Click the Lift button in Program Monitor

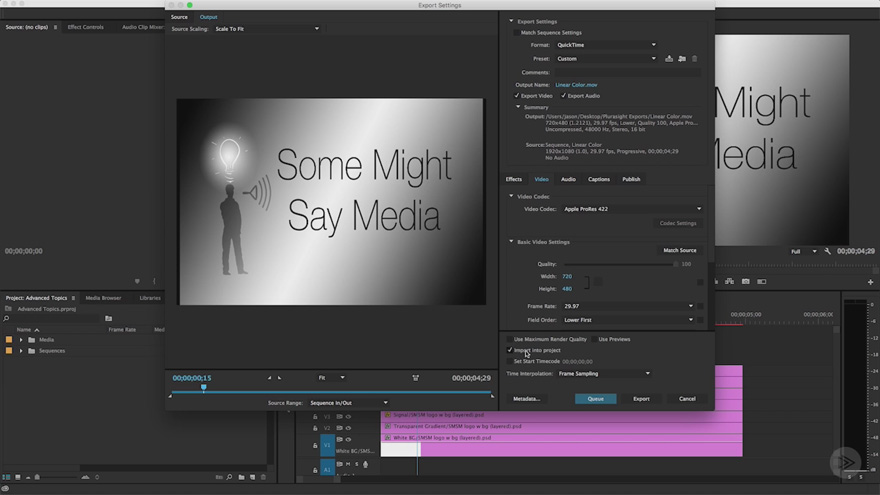(717, 281)
